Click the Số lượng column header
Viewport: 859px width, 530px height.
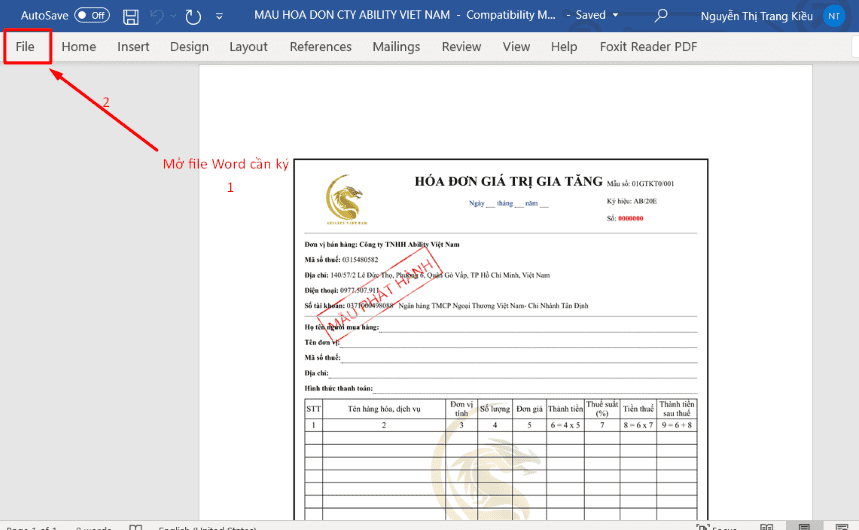click(495, 409)
